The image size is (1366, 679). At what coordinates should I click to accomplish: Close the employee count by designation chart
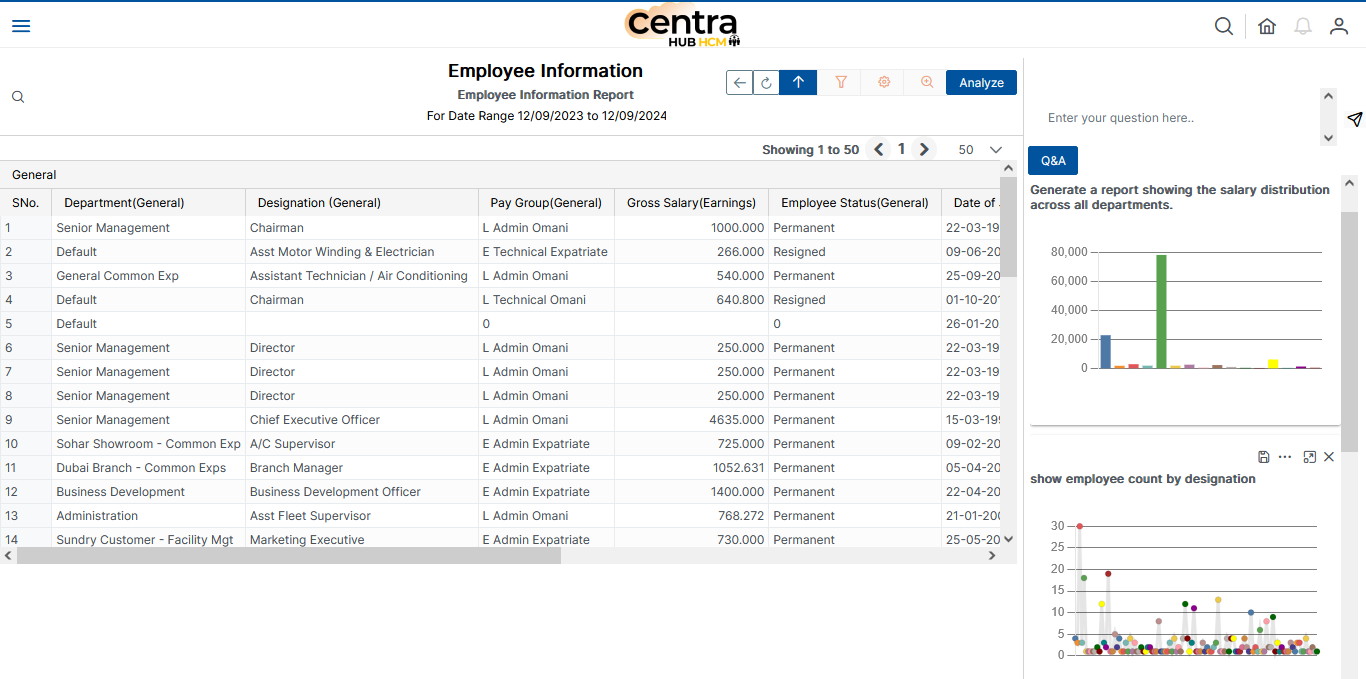1329,457
